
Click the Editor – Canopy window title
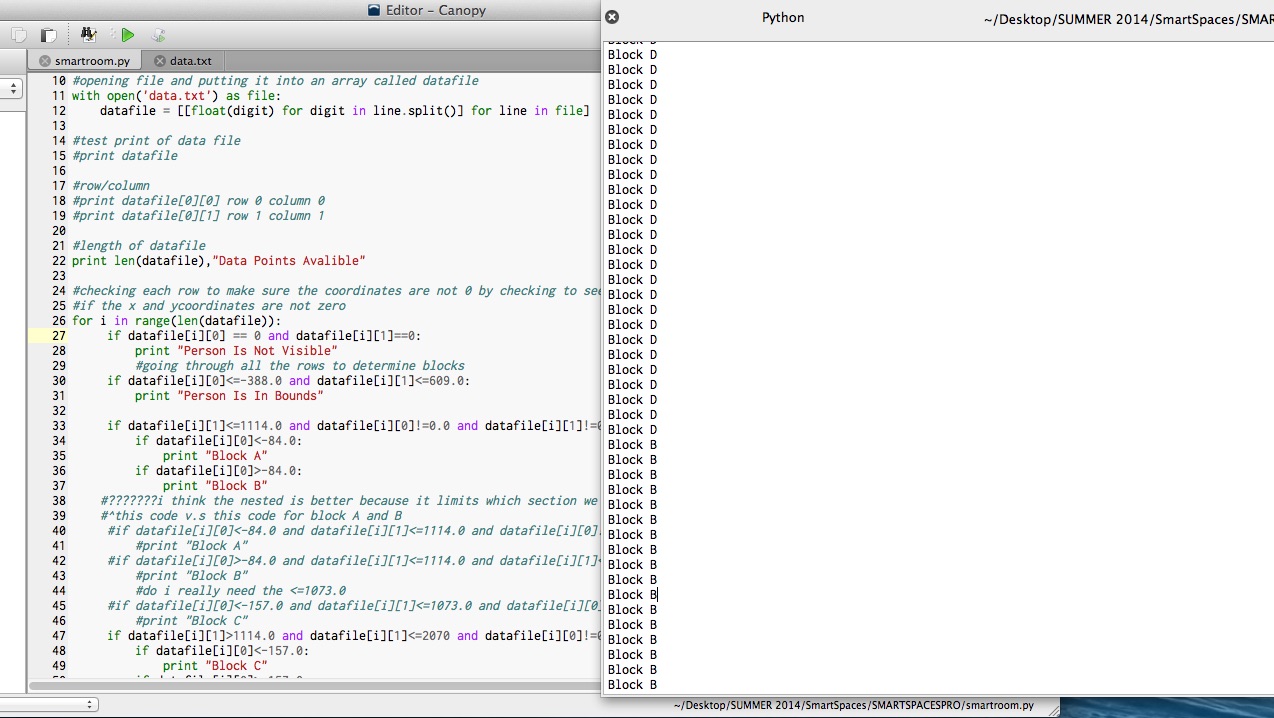click(x=436, y=10)
